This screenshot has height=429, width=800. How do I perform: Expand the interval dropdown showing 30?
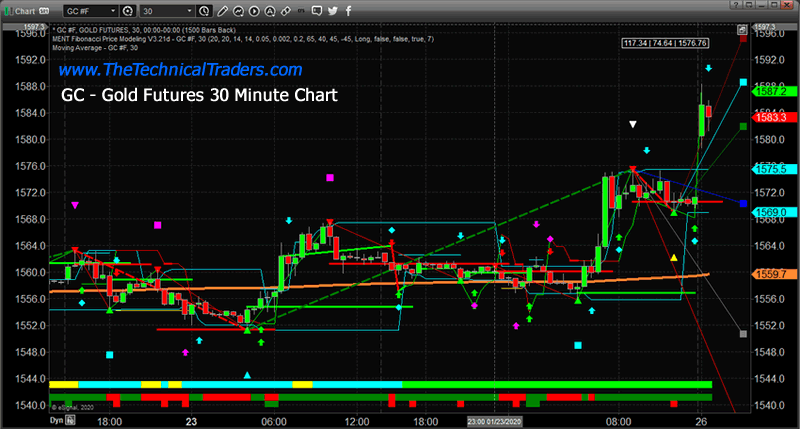165,8
